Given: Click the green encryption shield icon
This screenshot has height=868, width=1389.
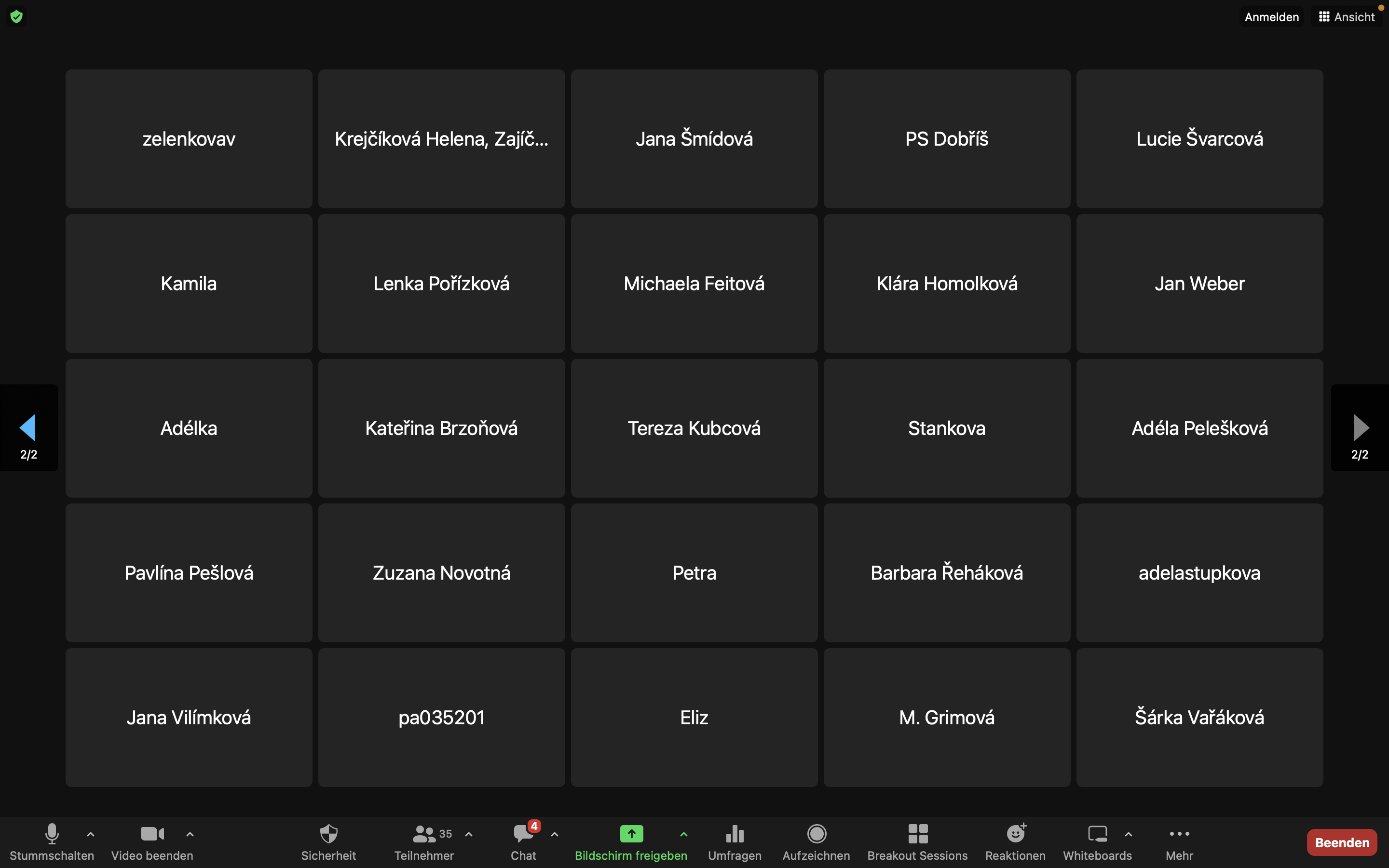Looking at the screenshot, I should (16, 17).
